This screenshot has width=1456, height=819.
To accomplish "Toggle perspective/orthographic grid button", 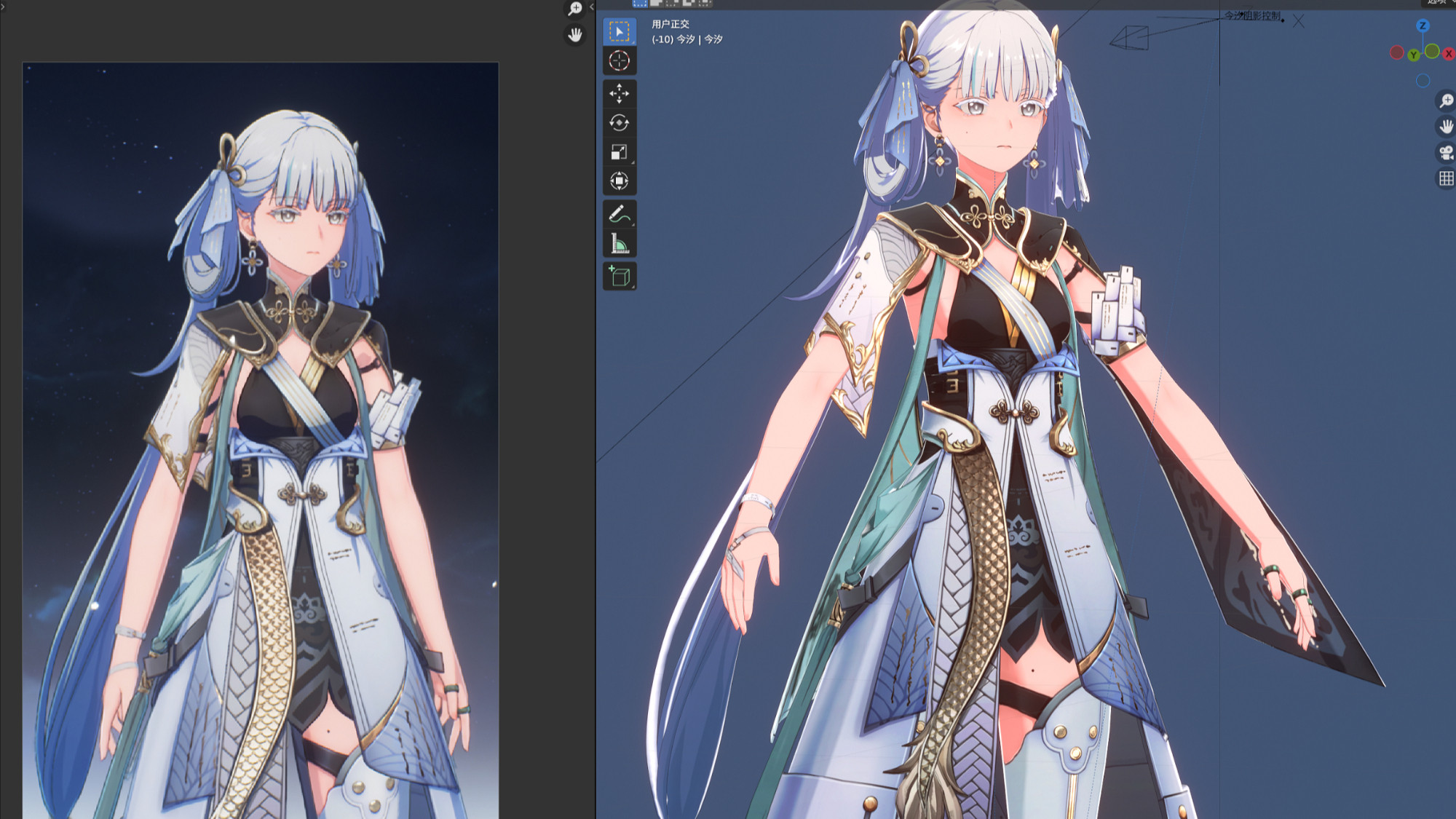I will (1446, 178).
